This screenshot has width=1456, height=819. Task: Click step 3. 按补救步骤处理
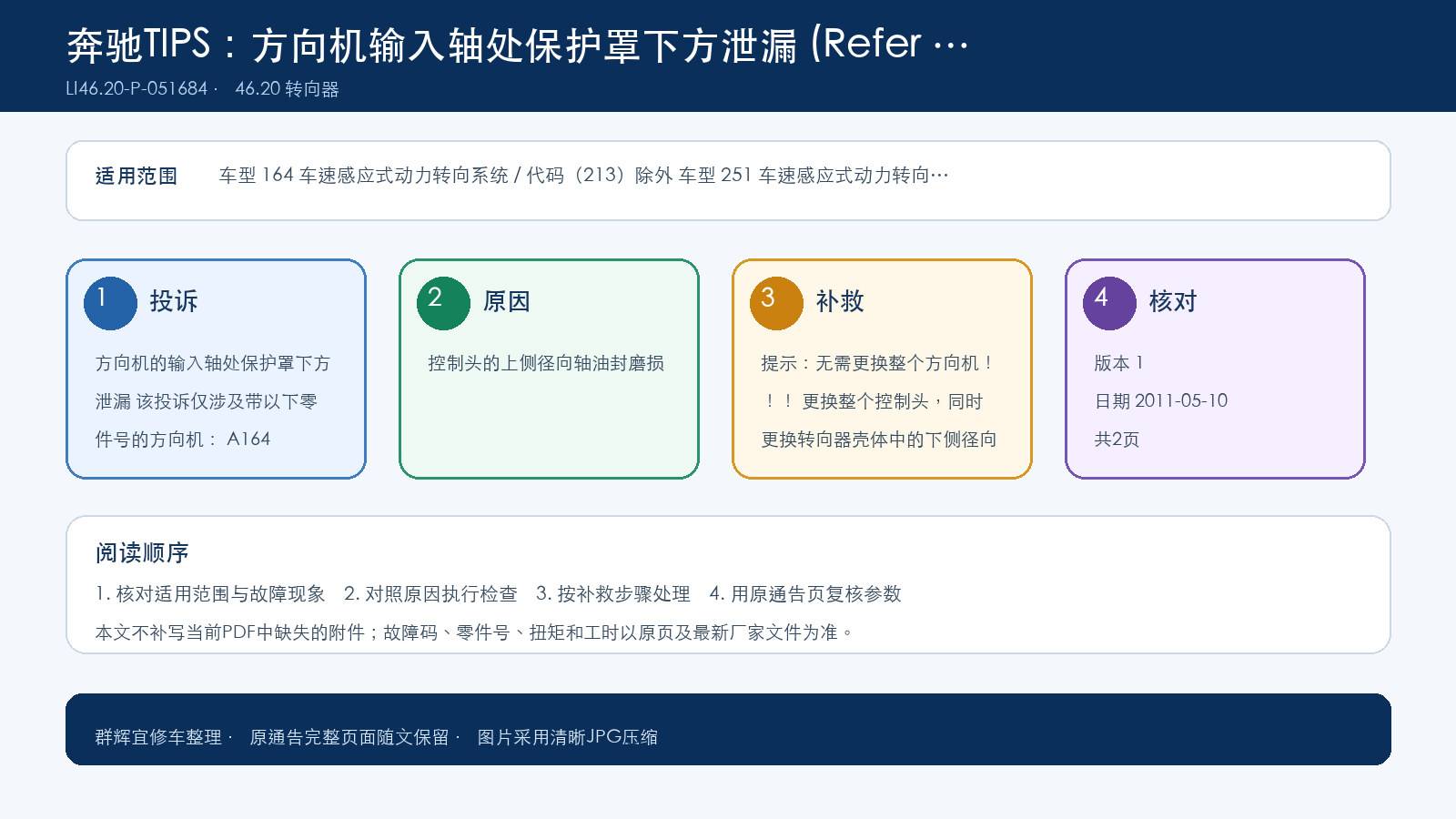coord(613,594)
